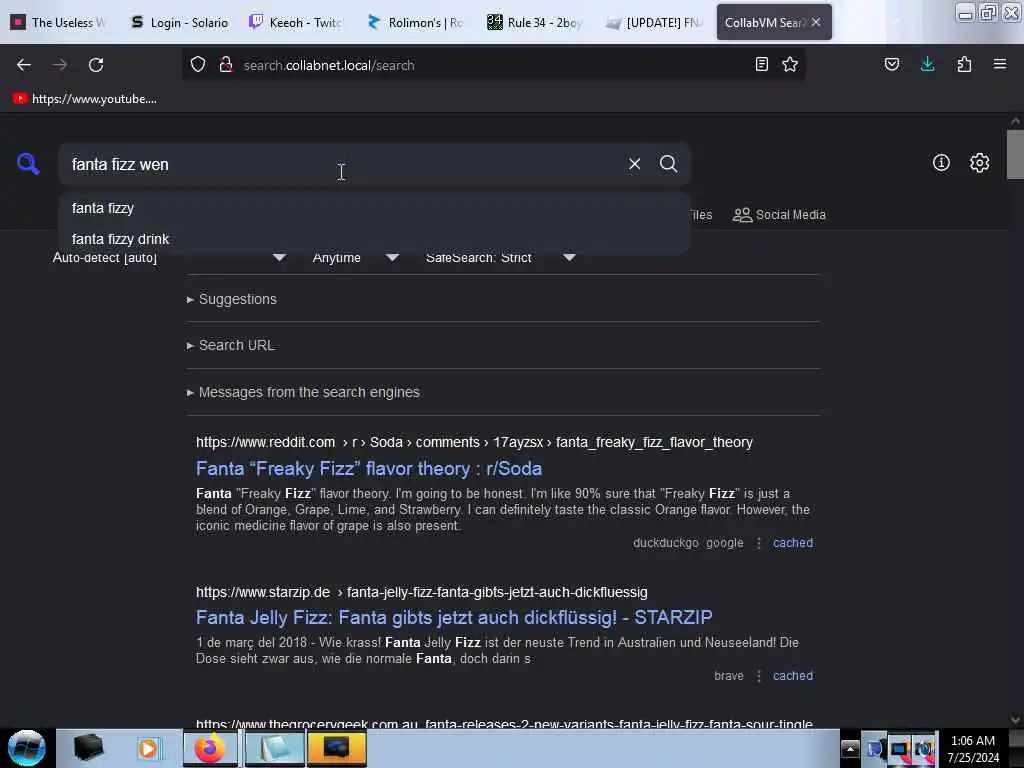Open the Anytime time range dropdown
The width and height of the screenshot is (1024, 768).
click(x=355, y=257)
